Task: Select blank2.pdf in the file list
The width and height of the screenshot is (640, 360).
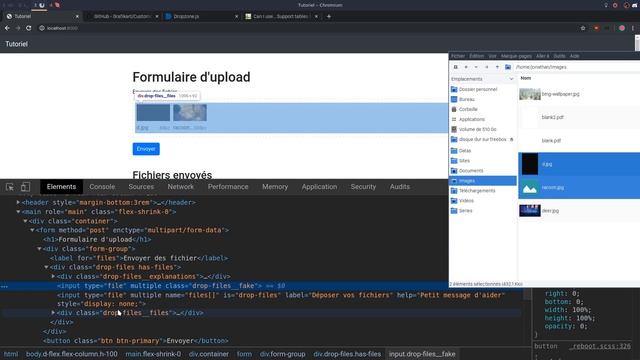Action: [x=579, y=117]
